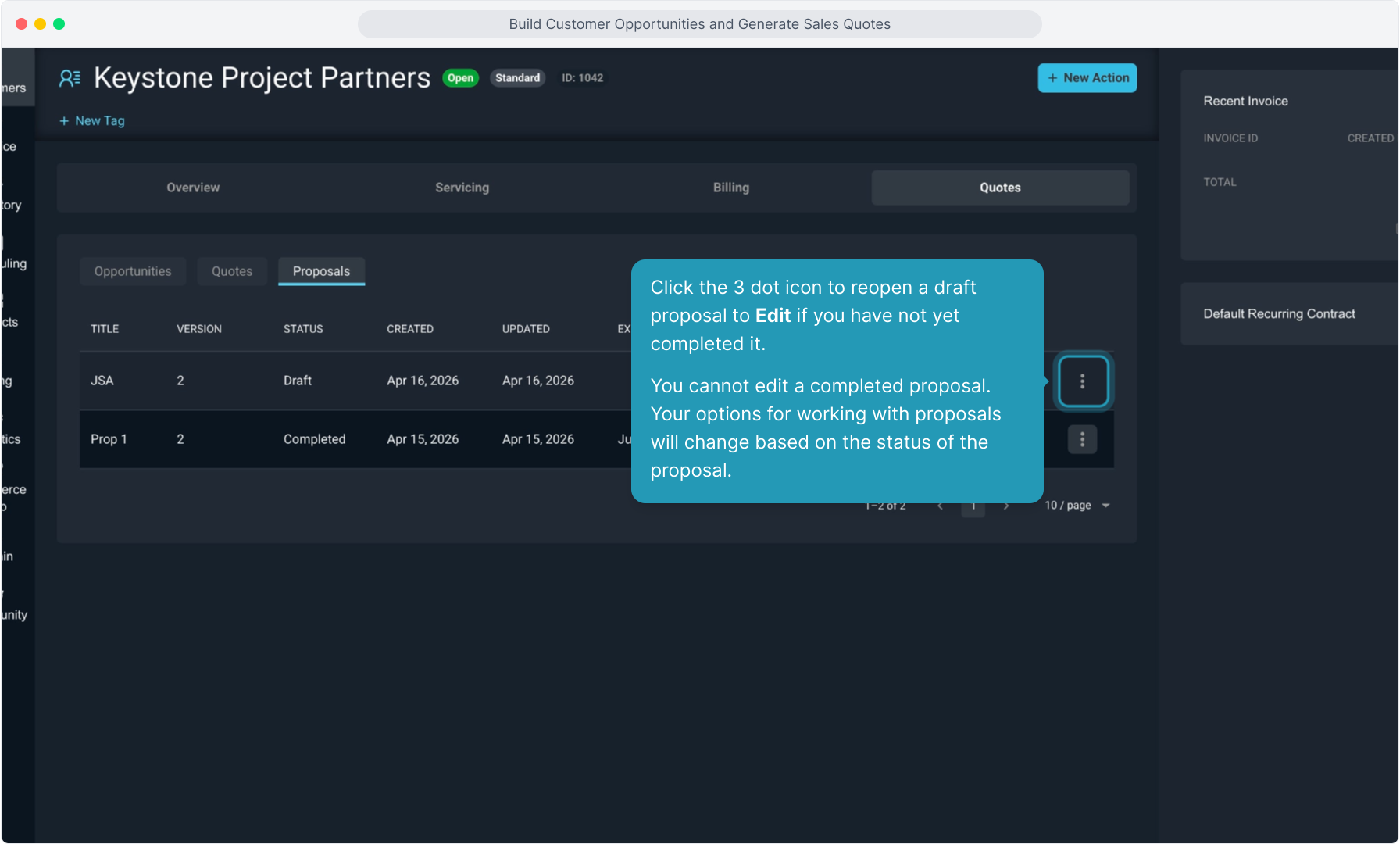Click the 3-dot icon for JSA proposal
The image size is (1400, 844).
(1082, 381)
